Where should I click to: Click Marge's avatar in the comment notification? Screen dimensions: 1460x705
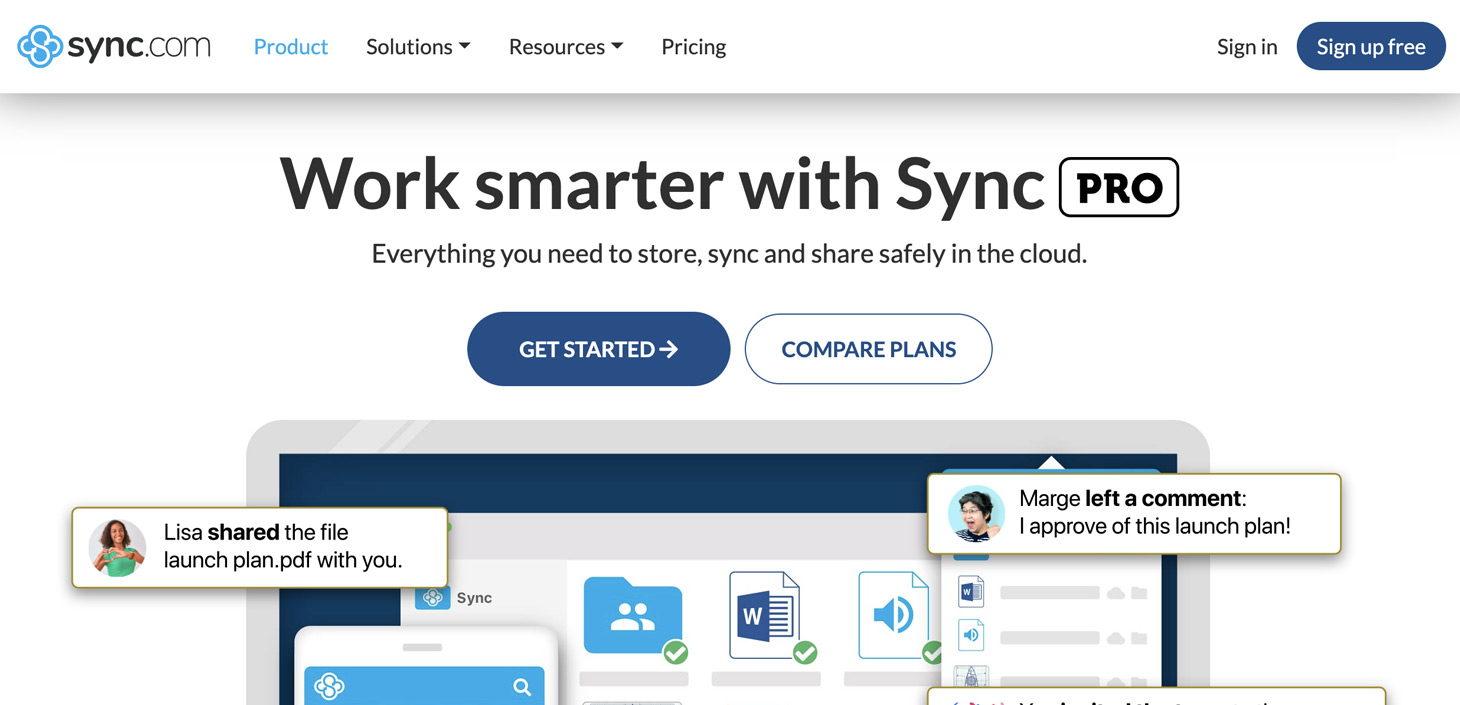tap(975, 513)
